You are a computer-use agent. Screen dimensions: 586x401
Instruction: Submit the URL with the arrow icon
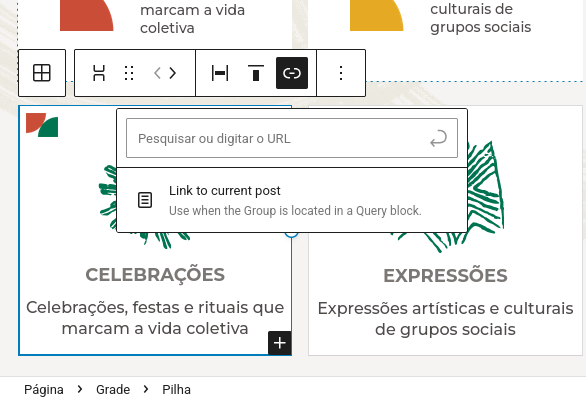pos(438,138)
